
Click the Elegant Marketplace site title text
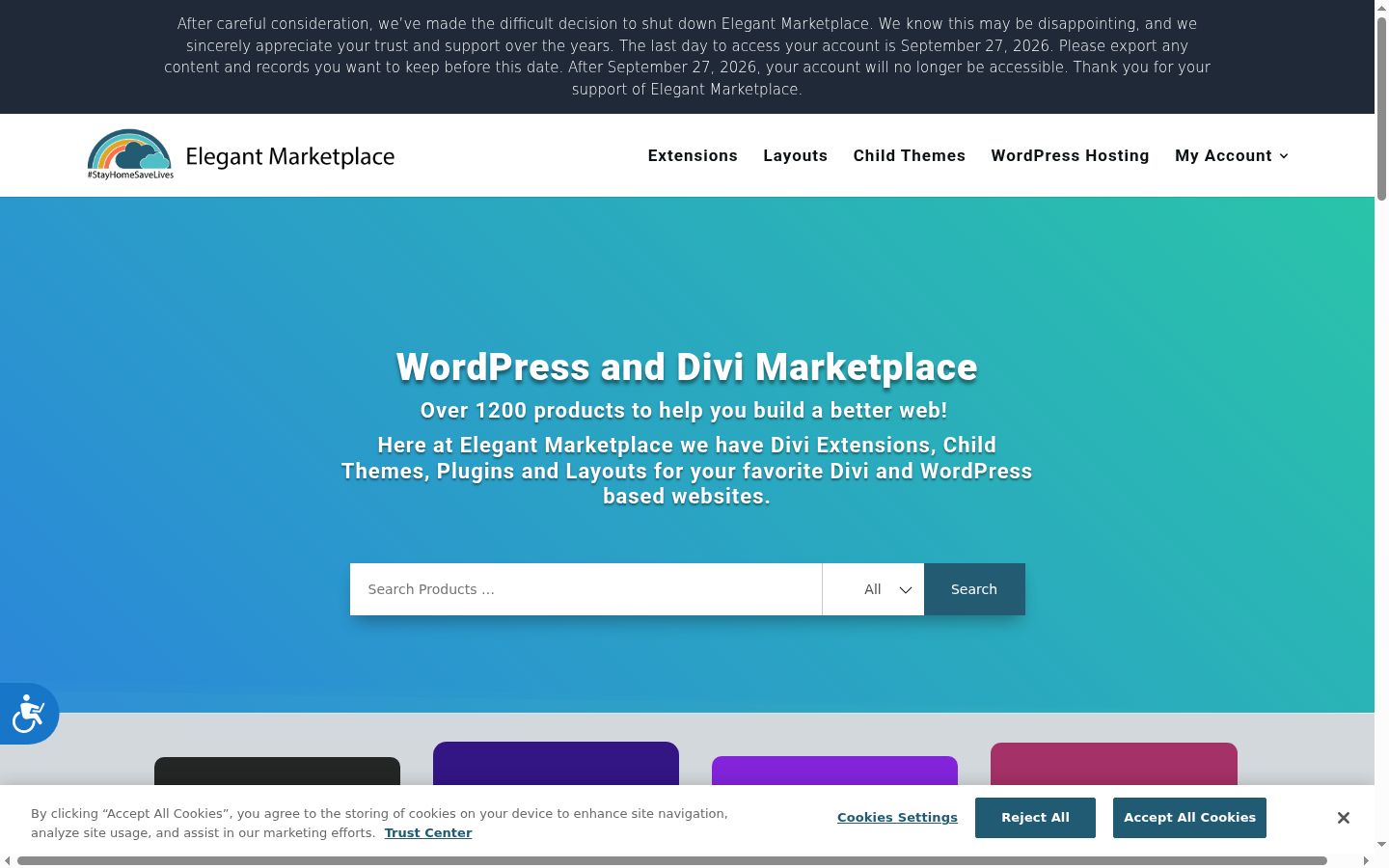tap(289, 156)
